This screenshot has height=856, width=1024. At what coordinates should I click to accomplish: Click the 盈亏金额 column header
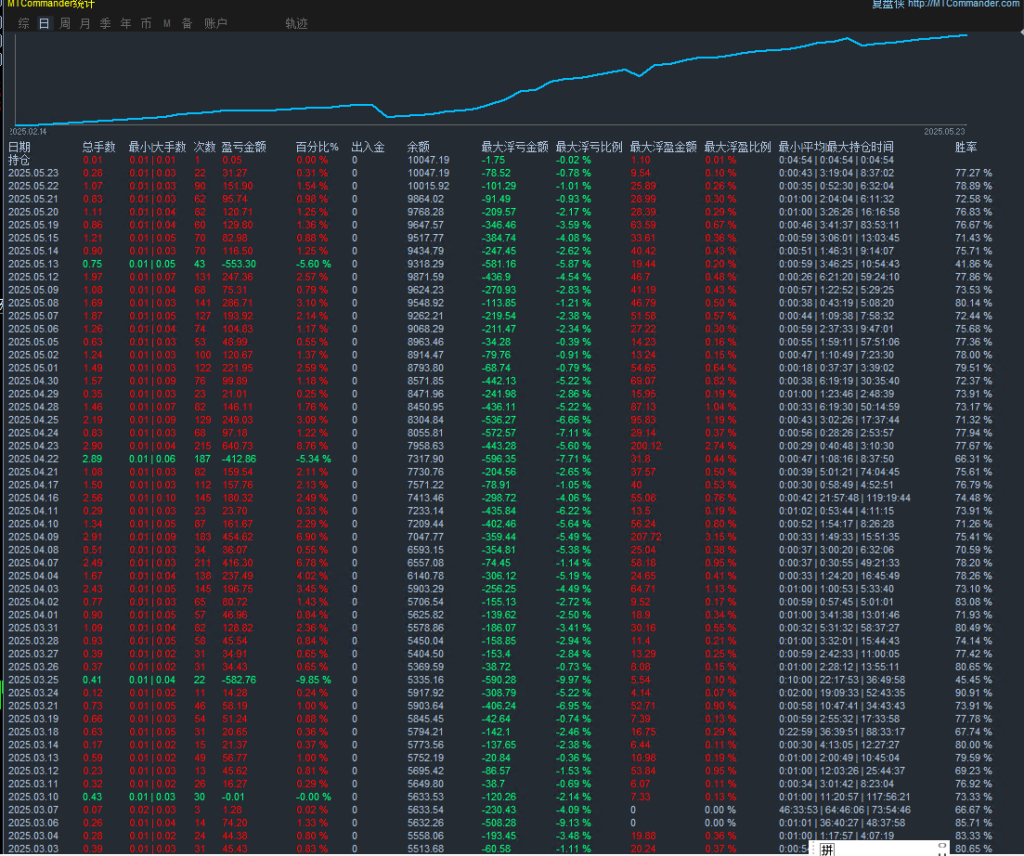coord(243,147)
